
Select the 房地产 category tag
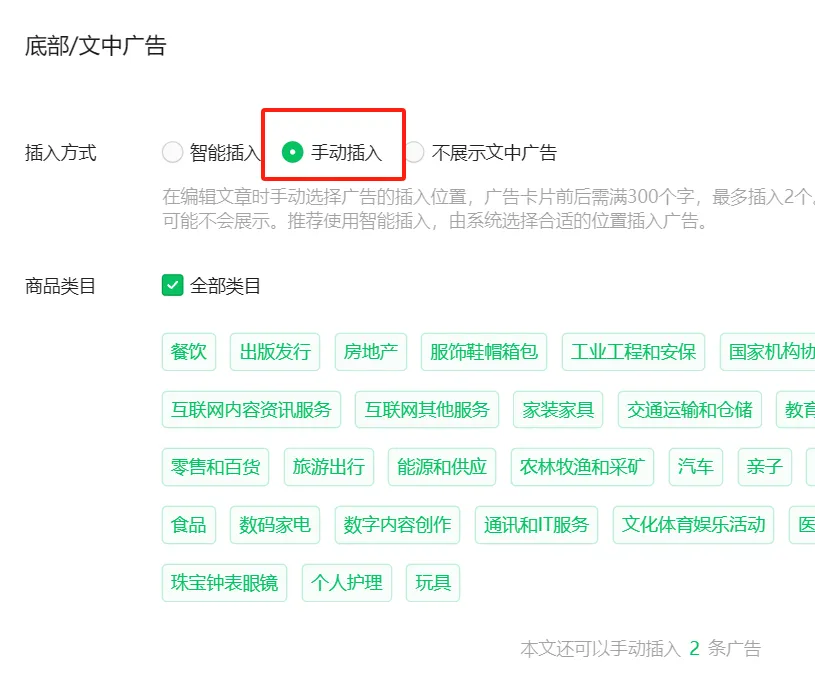[x=371, y=352]
